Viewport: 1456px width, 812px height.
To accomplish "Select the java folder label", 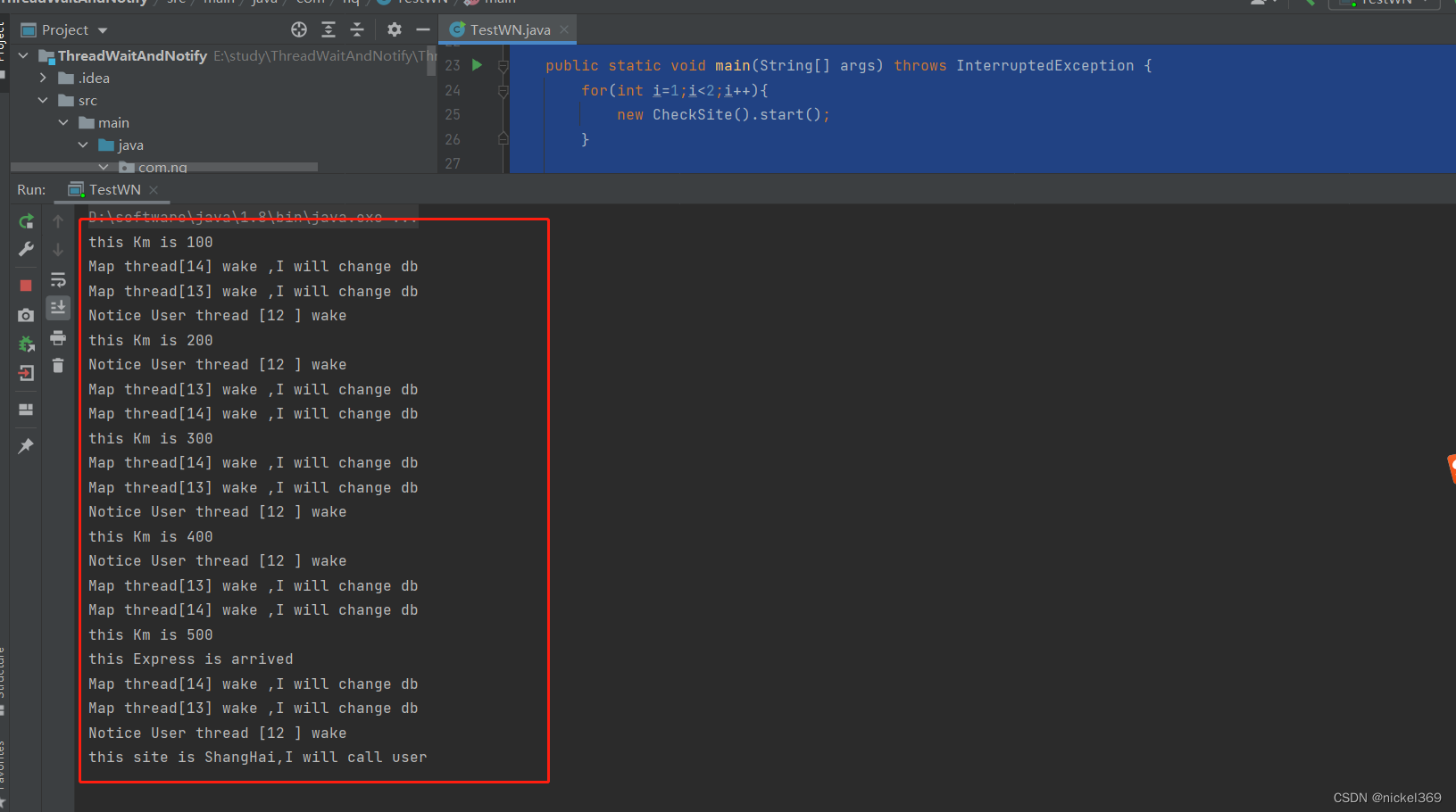I will (x=130, y=145).
